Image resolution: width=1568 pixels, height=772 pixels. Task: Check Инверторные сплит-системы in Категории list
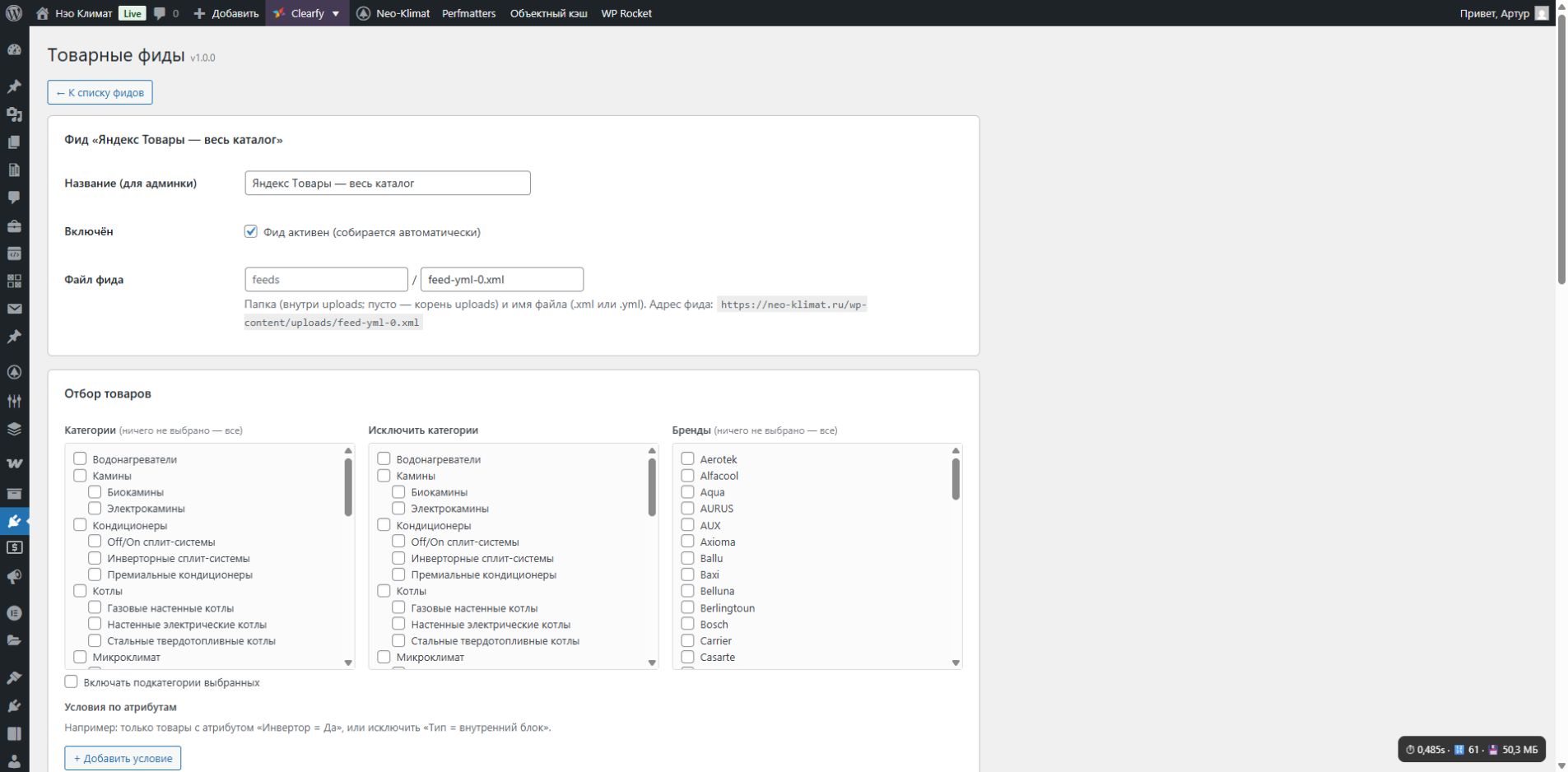(x=95, y=557)
